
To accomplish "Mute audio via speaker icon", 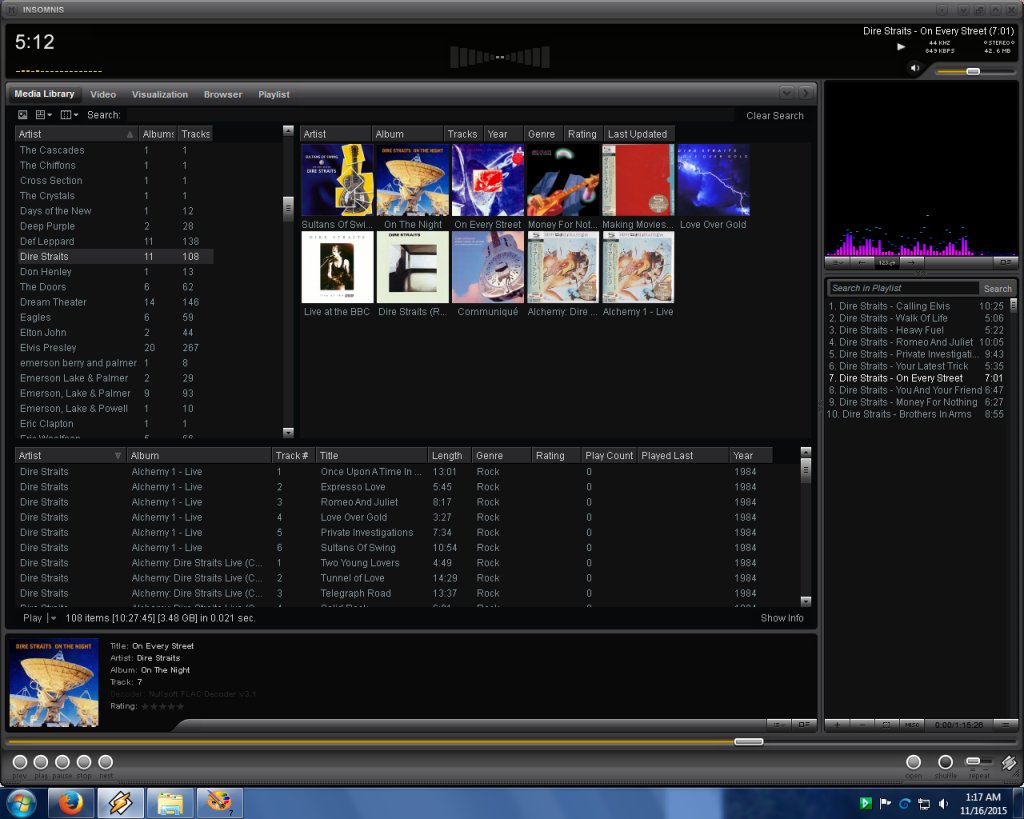I will [914, 68].
